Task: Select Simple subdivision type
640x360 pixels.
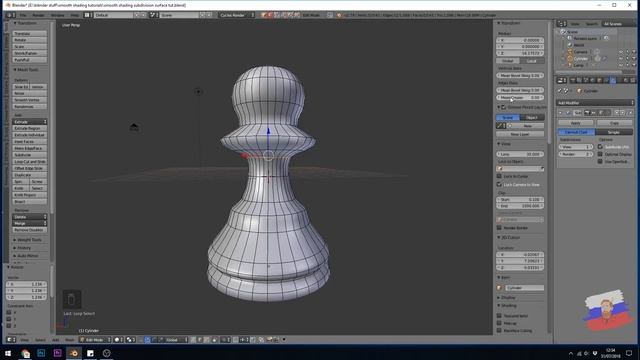Action: tap(614, 132)
